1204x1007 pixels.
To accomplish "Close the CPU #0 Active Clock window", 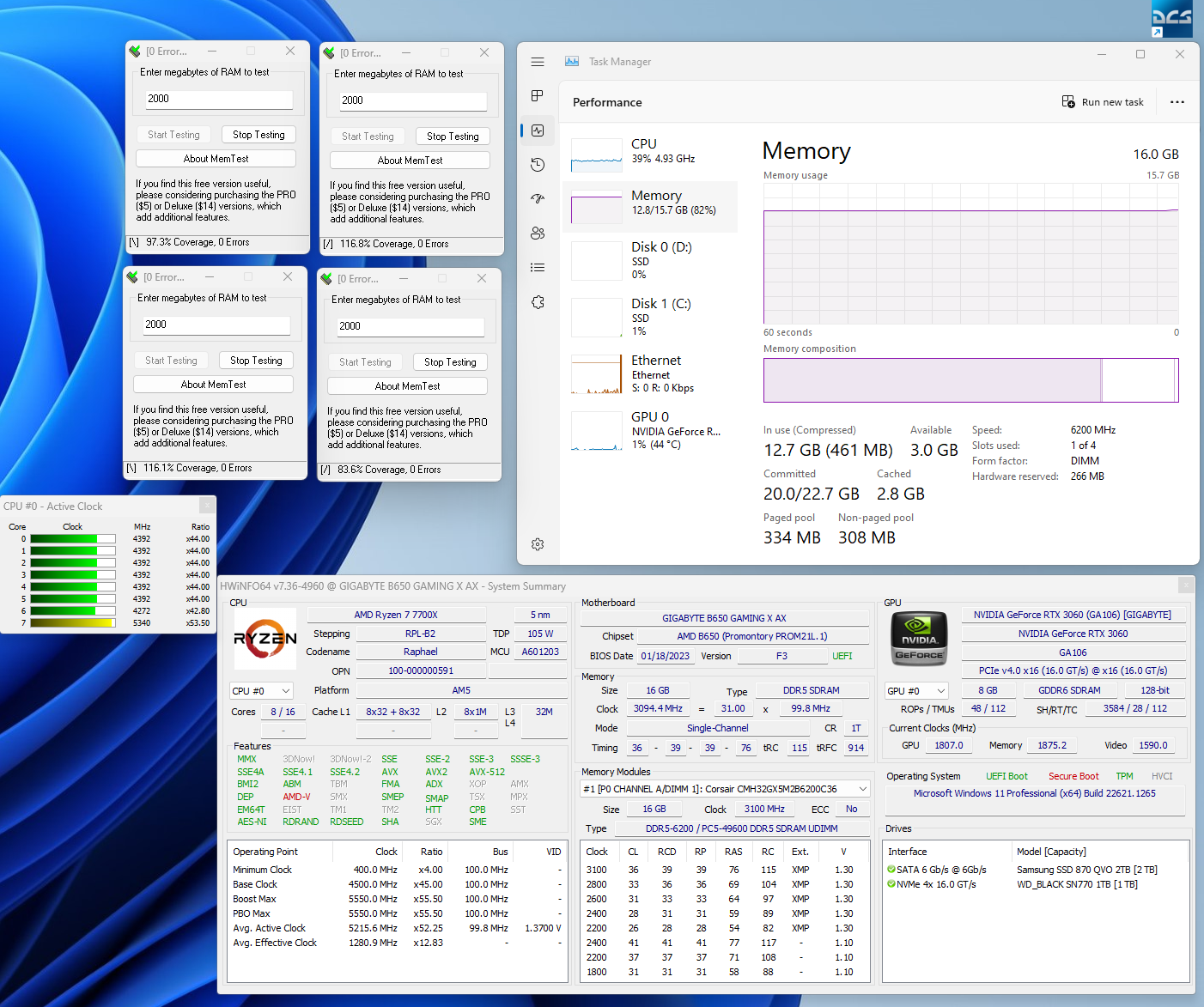I will [206, 506].
